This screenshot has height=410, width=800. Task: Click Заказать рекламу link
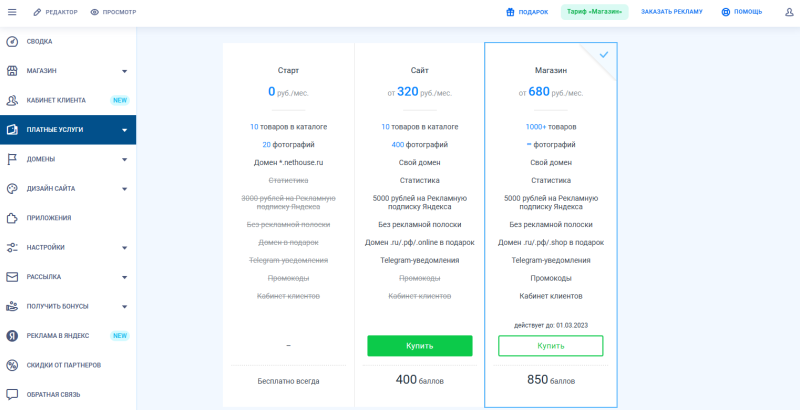[672, 12]
